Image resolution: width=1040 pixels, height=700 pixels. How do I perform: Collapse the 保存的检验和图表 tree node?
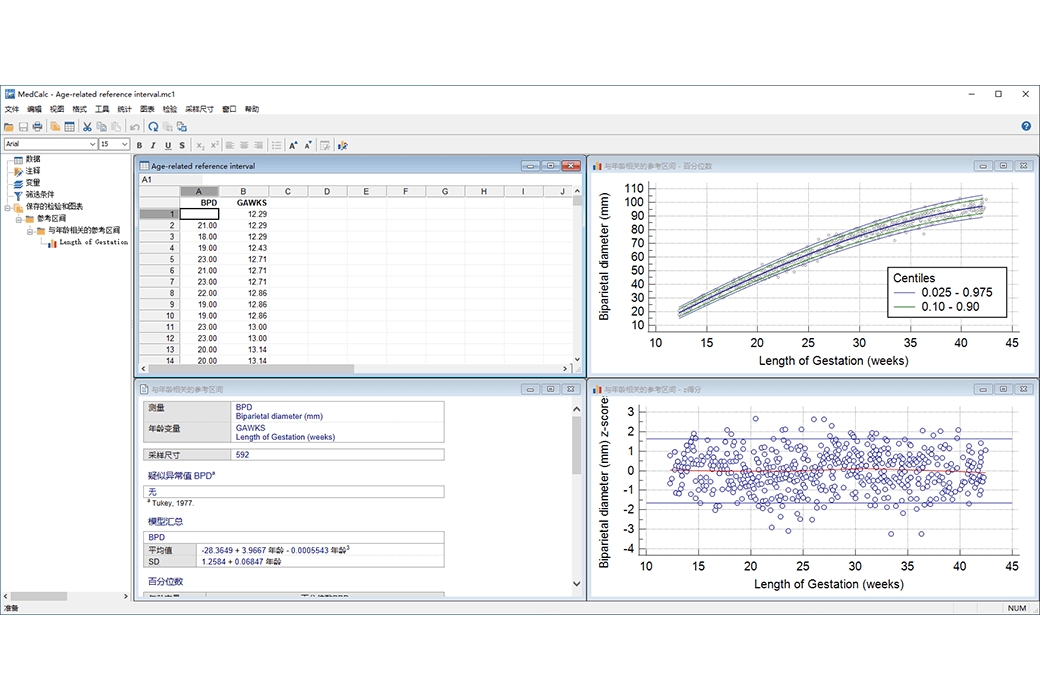7,207
